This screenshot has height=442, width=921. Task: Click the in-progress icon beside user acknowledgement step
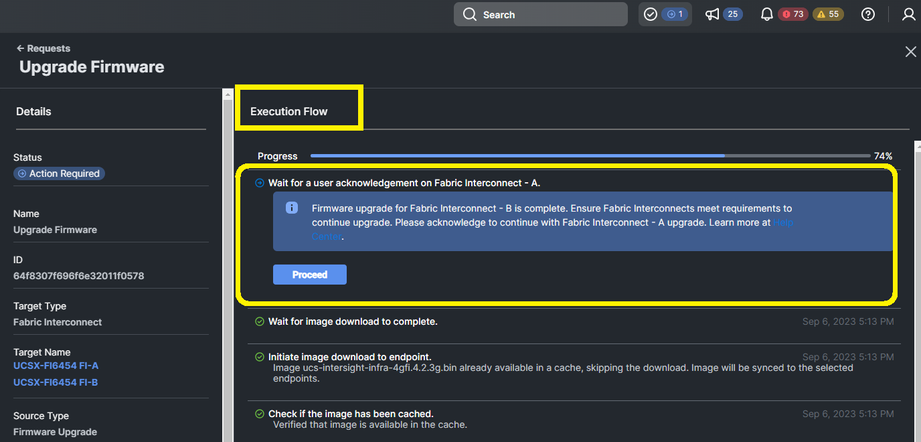coord(259,183)
